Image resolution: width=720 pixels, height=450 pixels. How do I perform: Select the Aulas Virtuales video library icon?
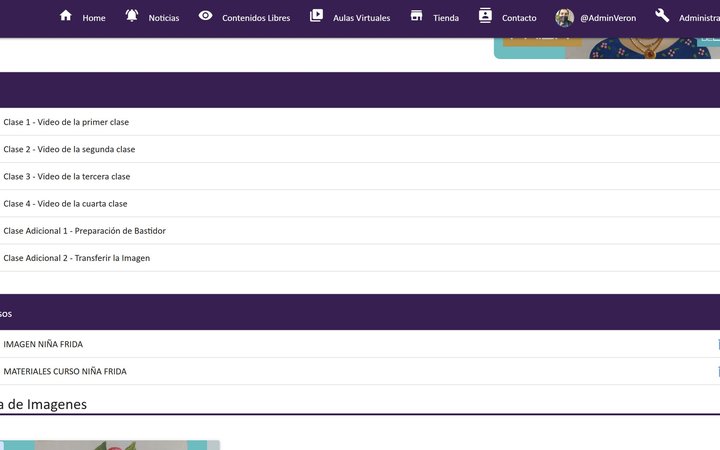tap(316, 16)
